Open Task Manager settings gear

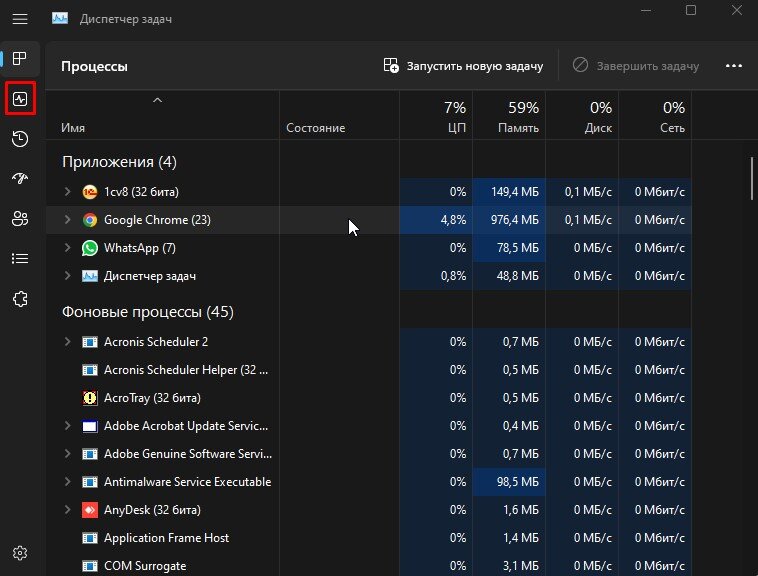tap(20, 553)
